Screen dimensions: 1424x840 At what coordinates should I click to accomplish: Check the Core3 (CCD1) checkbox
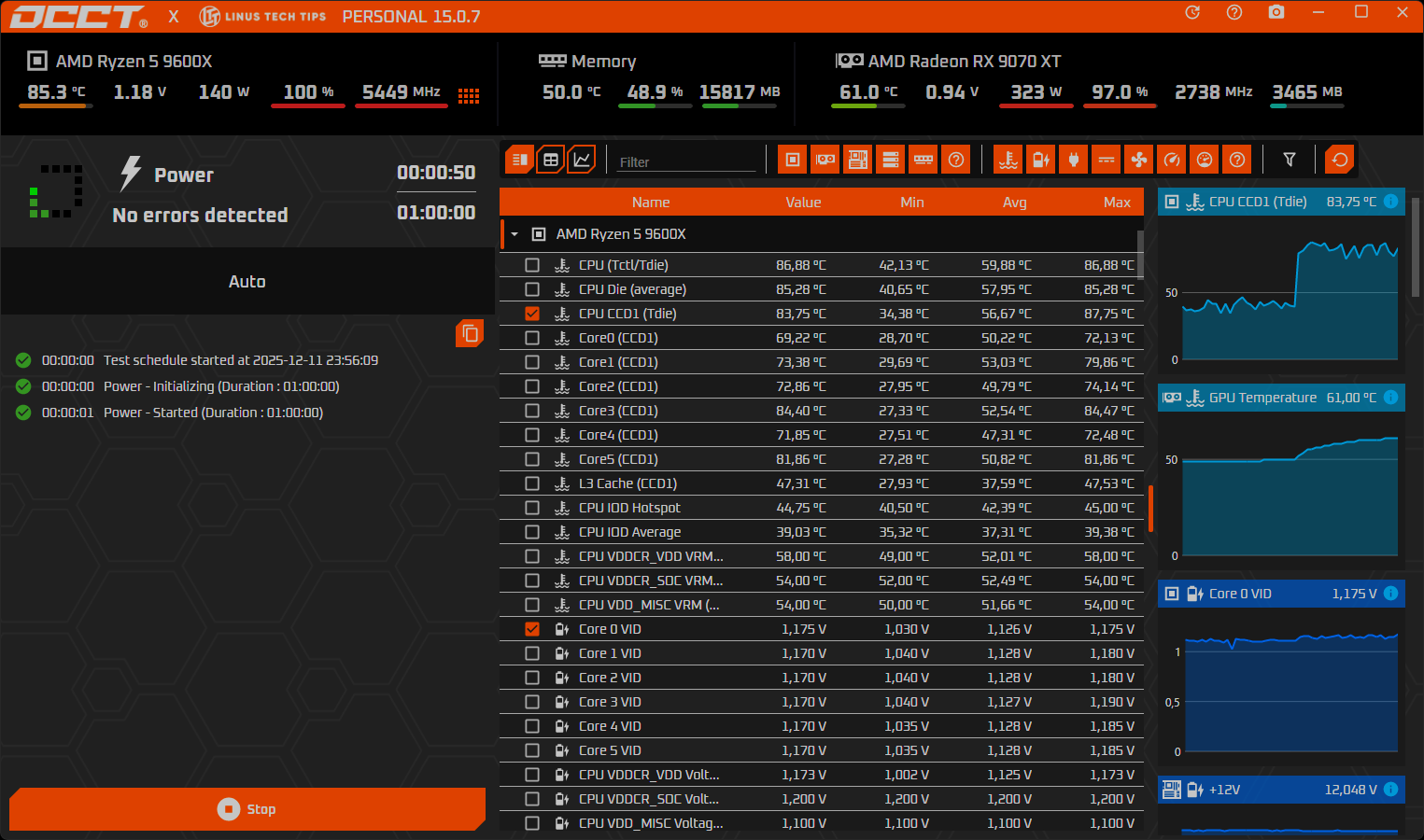pyautogui.click(x=532, y=411)
